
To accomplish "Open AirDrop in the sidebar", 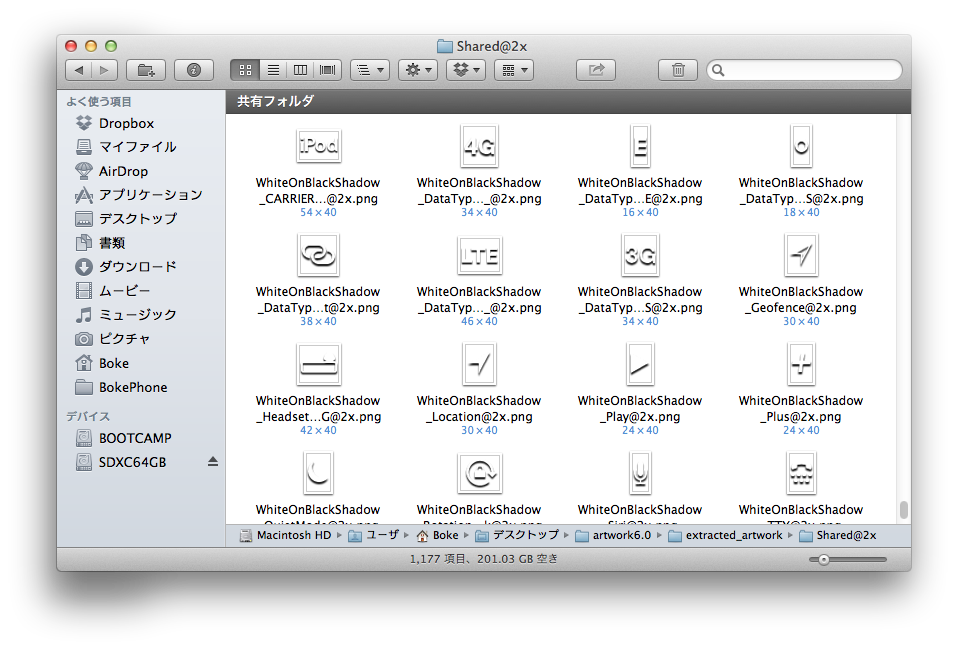I will (112, 171).
